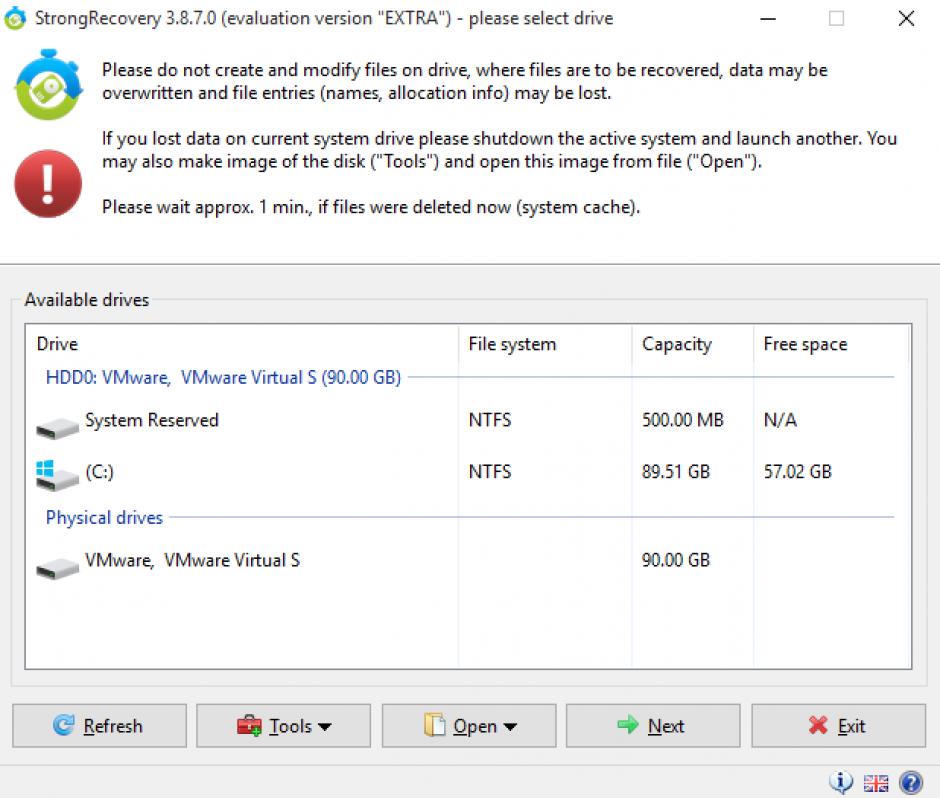Click the 90.00 GB physical drive capacity
Viewport: 940px width, 798px height.
[x=676, y=560]
